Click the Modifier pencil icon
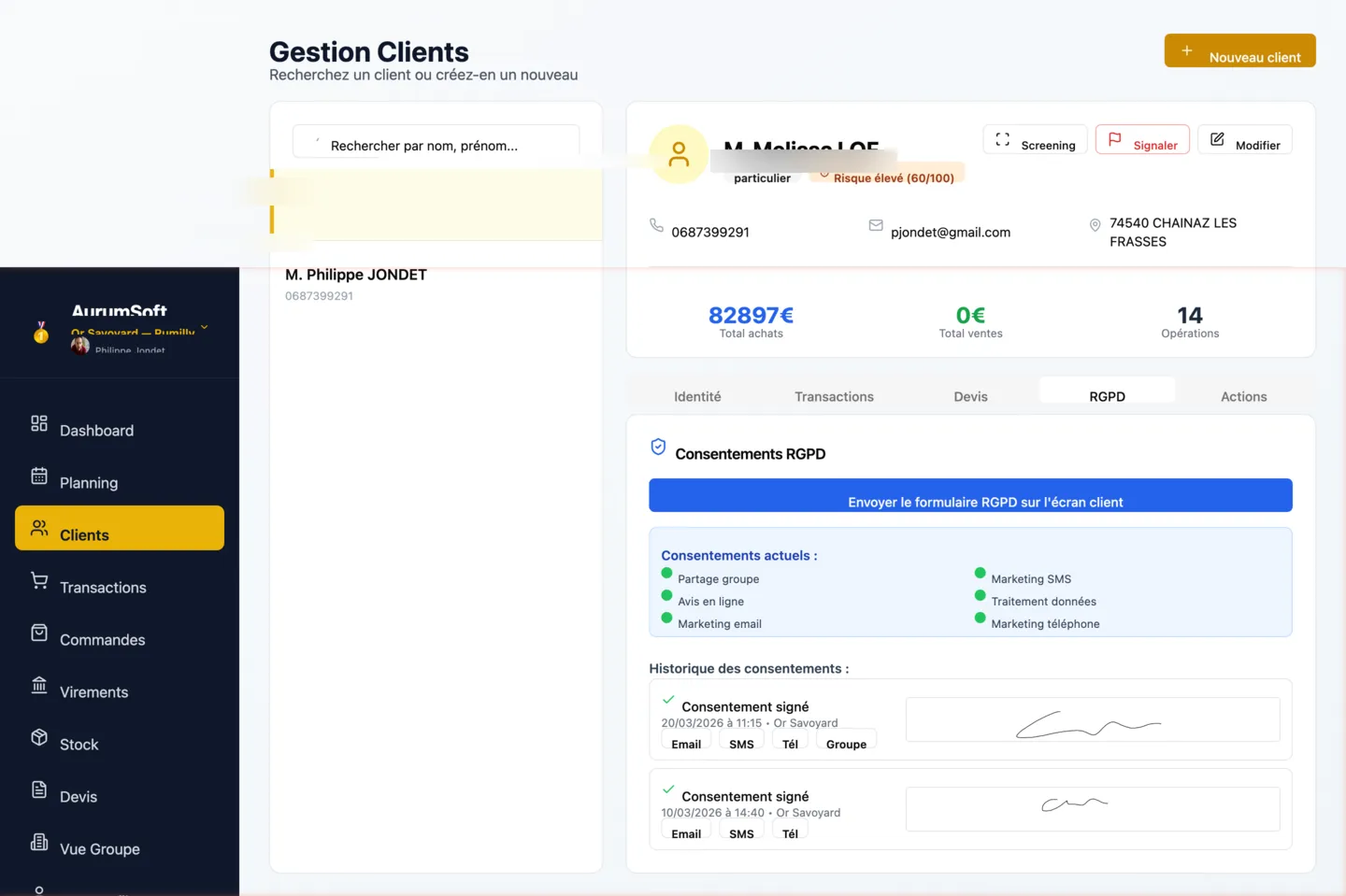Viewport: 1346px width, 896px height. 1217,139
